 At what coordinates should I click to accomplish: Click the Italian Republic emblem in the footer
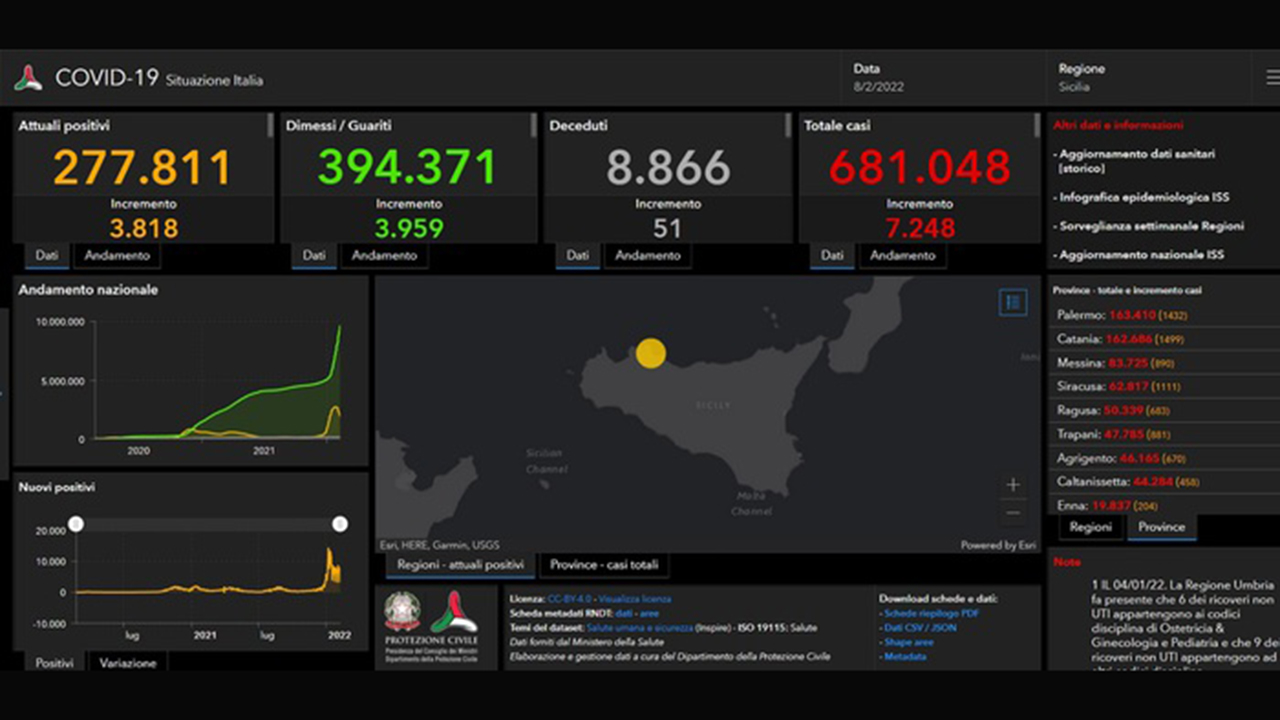[x=403, y=611]
